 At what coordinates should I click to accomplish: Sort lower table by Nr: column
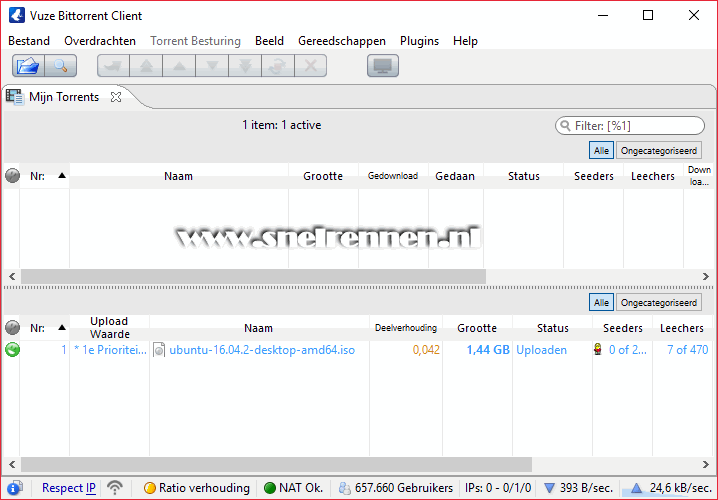point(45,328)
